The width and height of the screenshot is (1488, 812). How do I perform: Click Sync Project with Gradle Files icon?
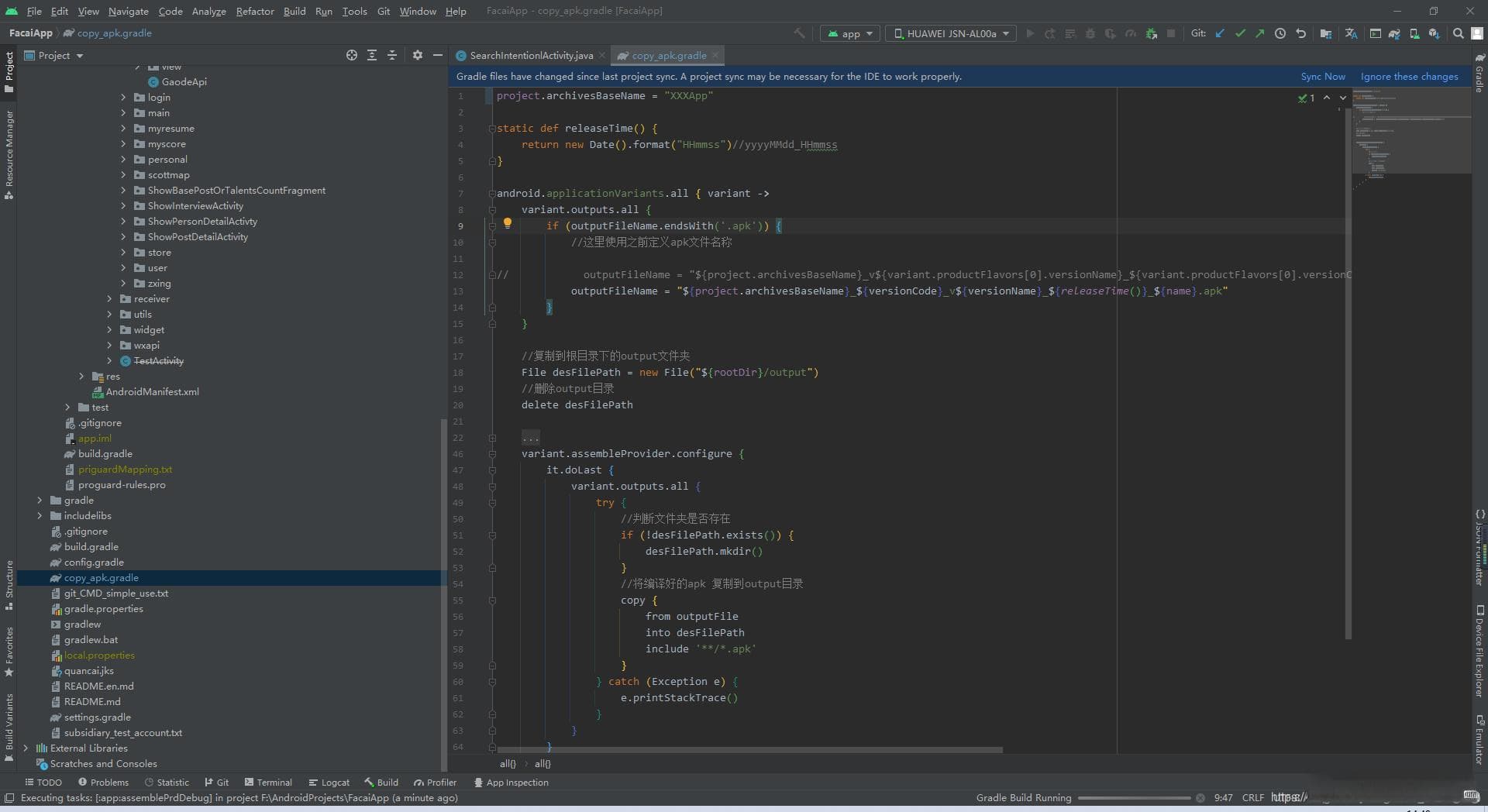[1394, 33]
